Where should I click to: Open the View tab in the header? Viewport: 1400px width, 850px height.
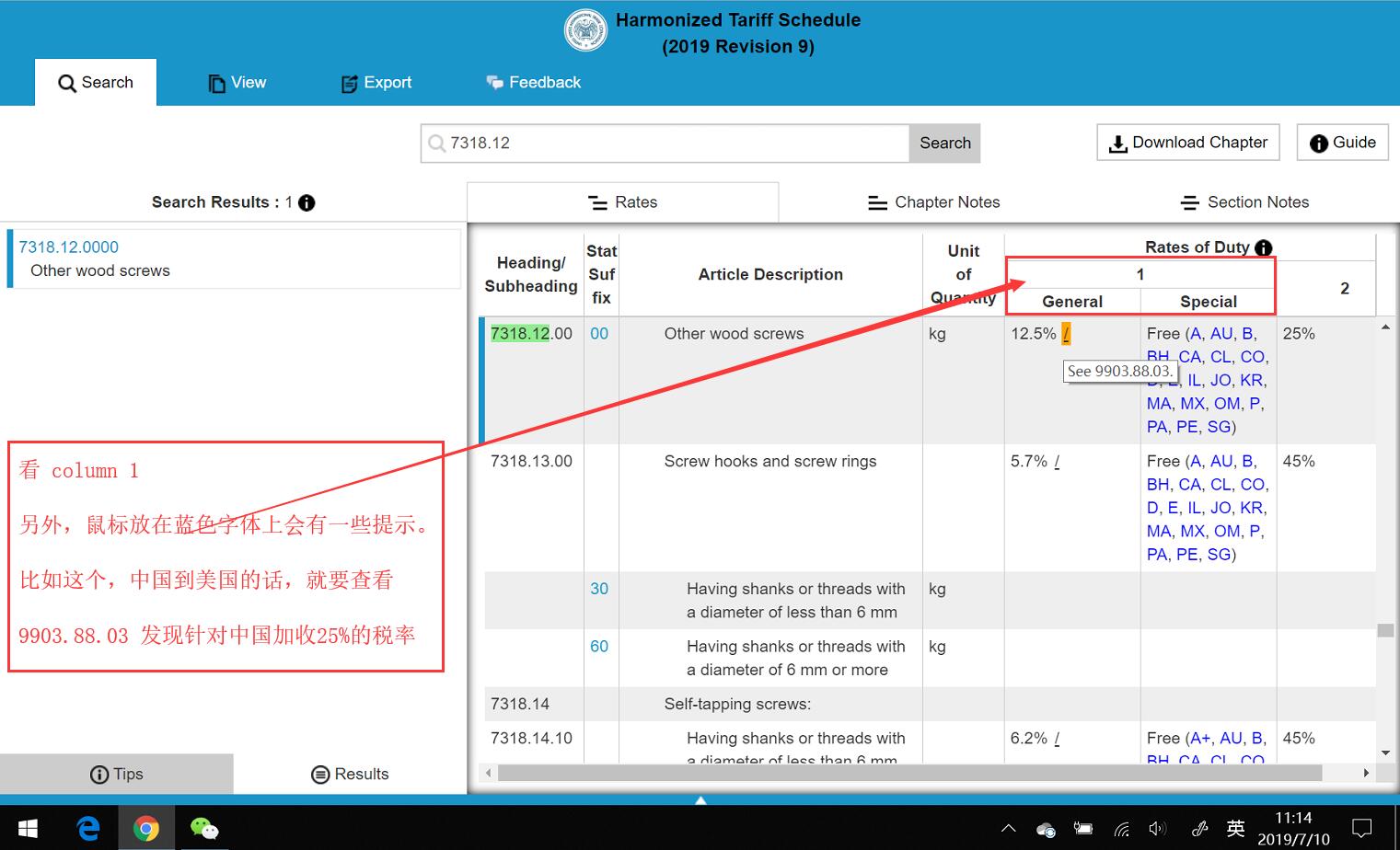(x=237, y=82)
